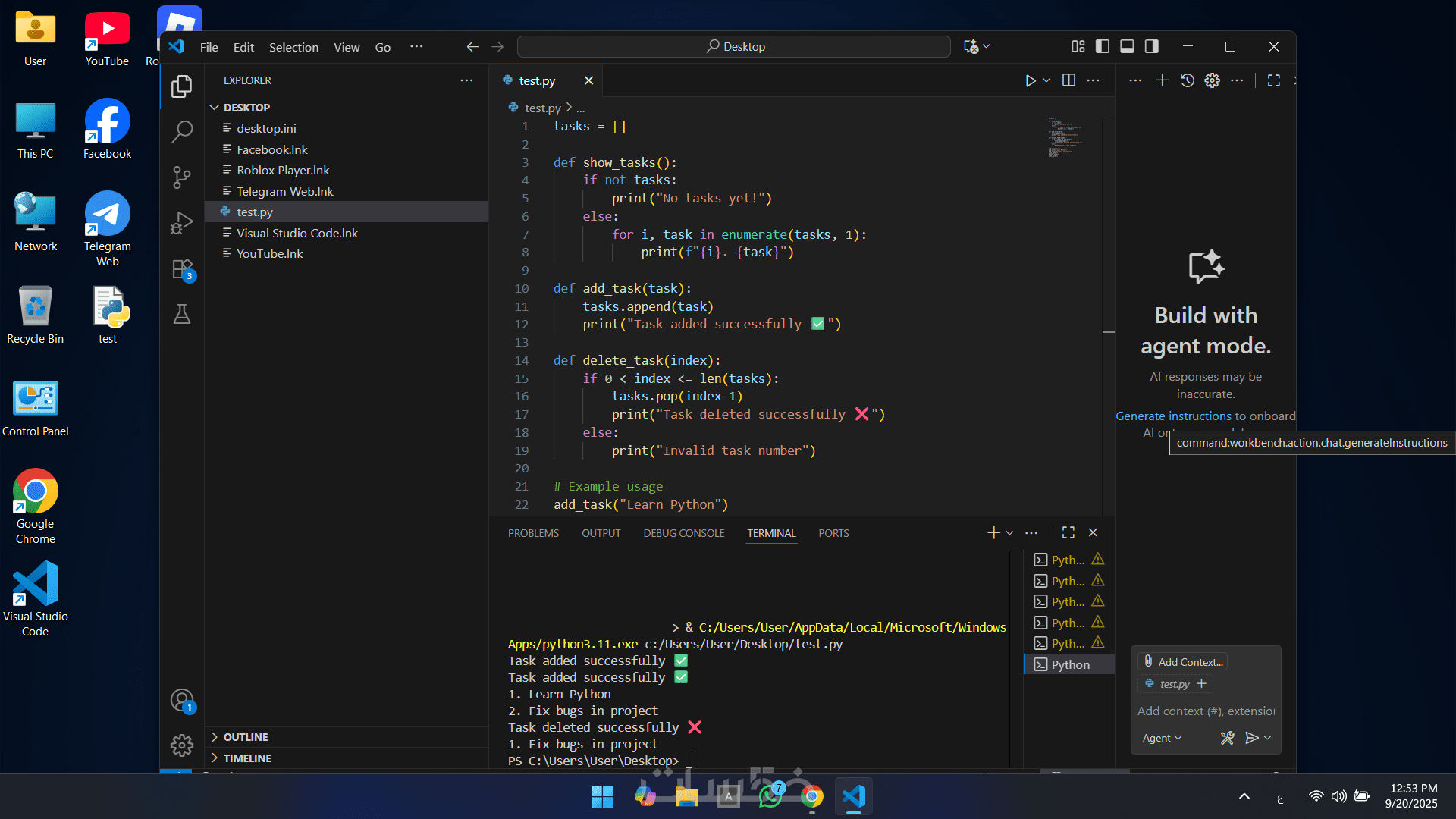
Task: Open Manage gear in activity bar
Action: click(x=182, y=745)
